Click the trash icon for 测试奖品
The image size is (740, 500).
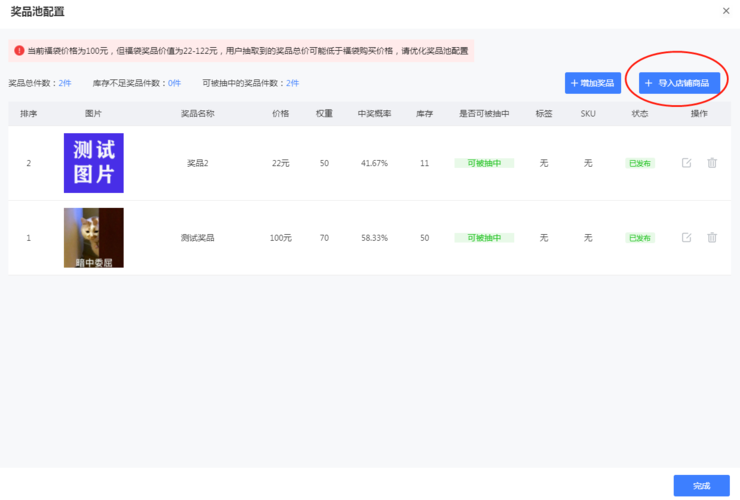click(x=712, y=238)
